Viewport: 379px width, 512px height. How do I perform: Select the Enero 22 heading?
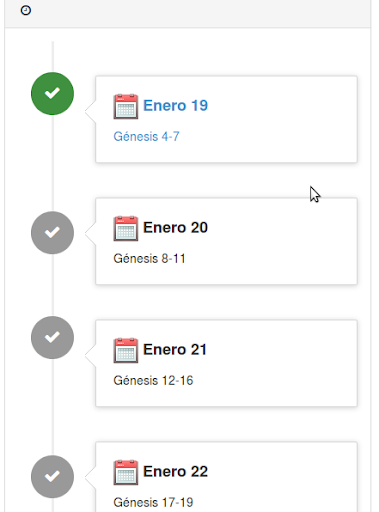pyautogui.click(x=175, y=472)
